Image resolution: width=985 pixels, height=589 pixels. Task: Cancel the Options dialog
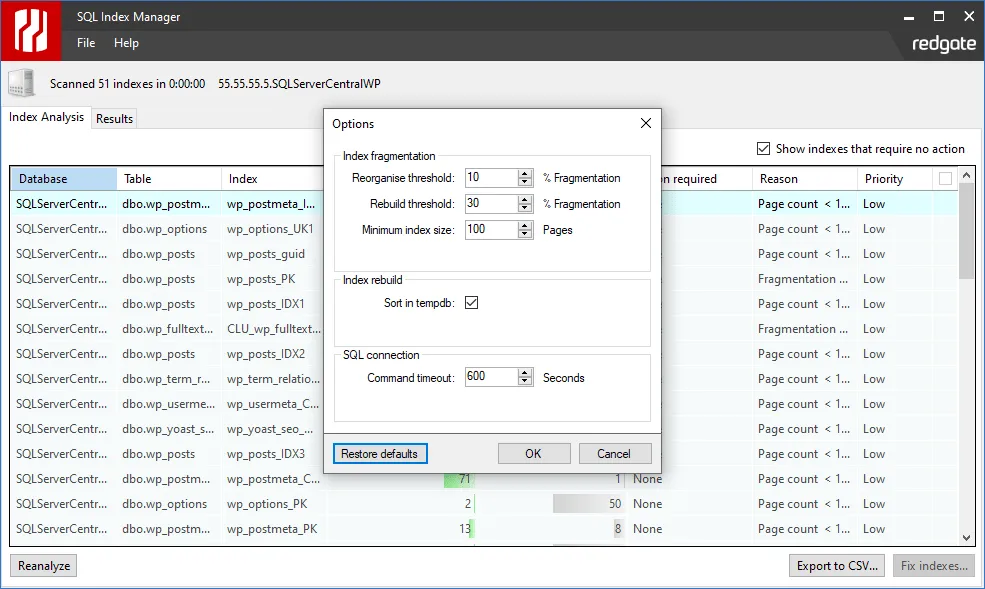pos(614,453)
